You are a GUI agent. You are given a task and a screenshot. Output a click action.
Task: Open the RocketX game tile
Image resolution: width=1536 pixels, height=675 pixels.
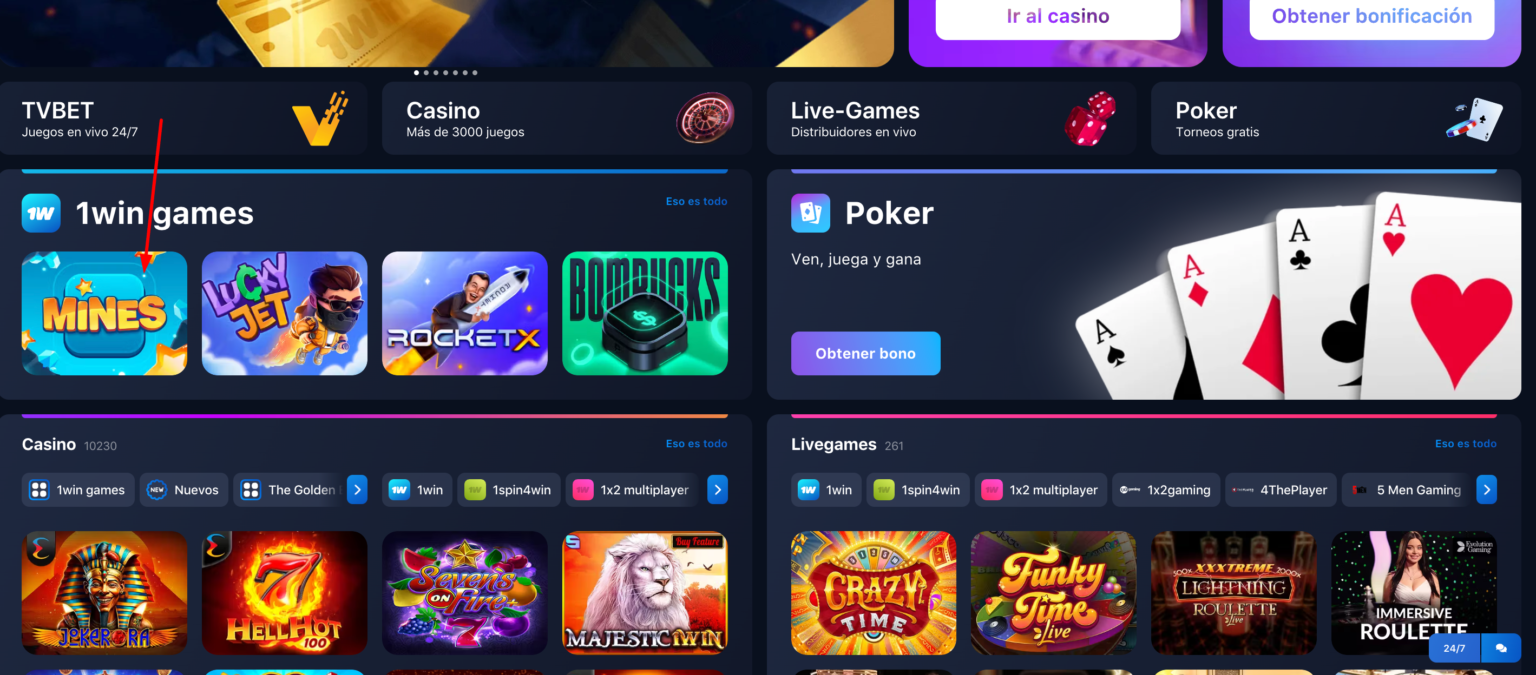(464, 313)
